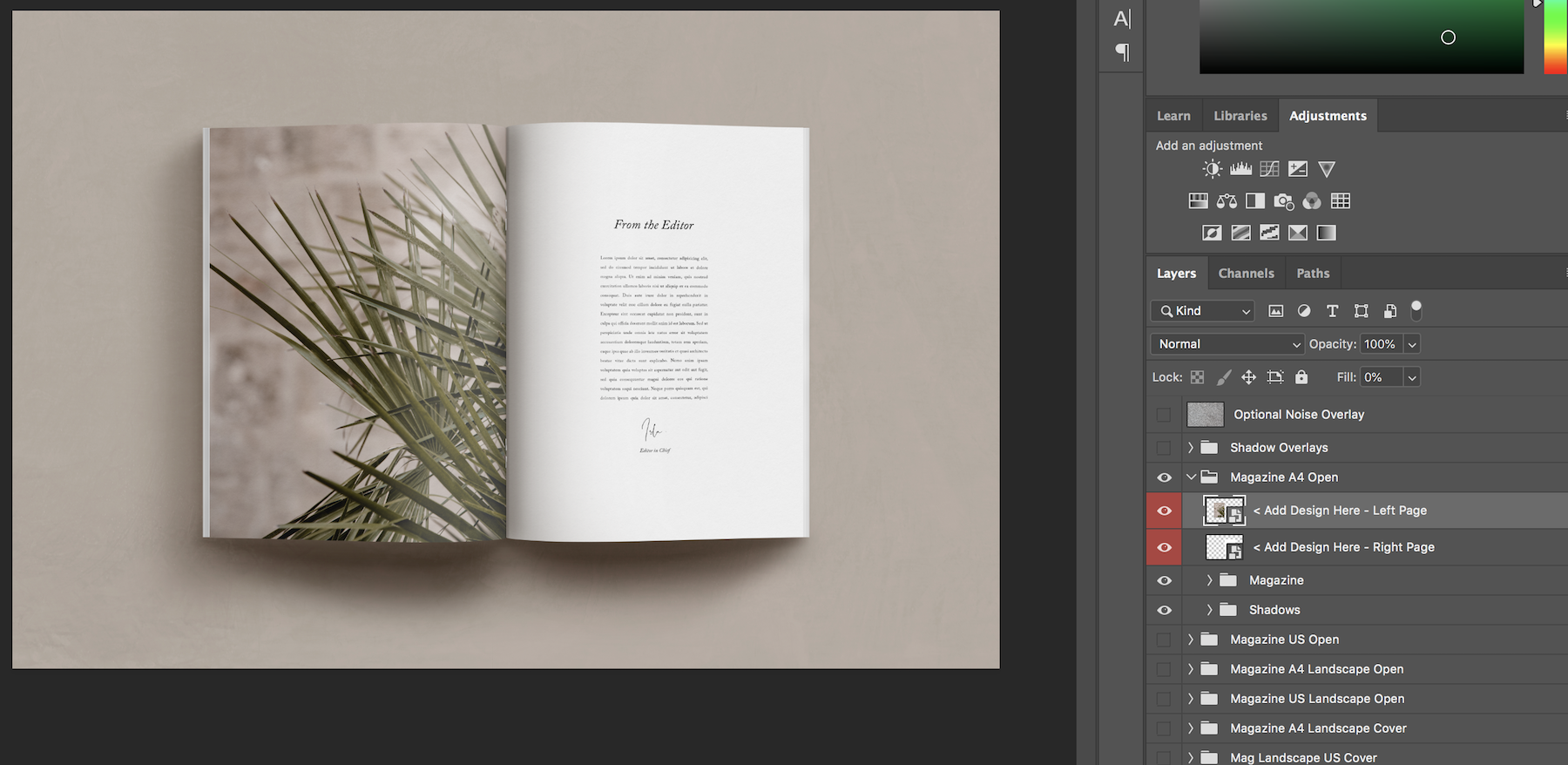The image size is (1568, 765).
Task: Open the blend mode Normal dropdown
Action: [x=1227, y=344]
